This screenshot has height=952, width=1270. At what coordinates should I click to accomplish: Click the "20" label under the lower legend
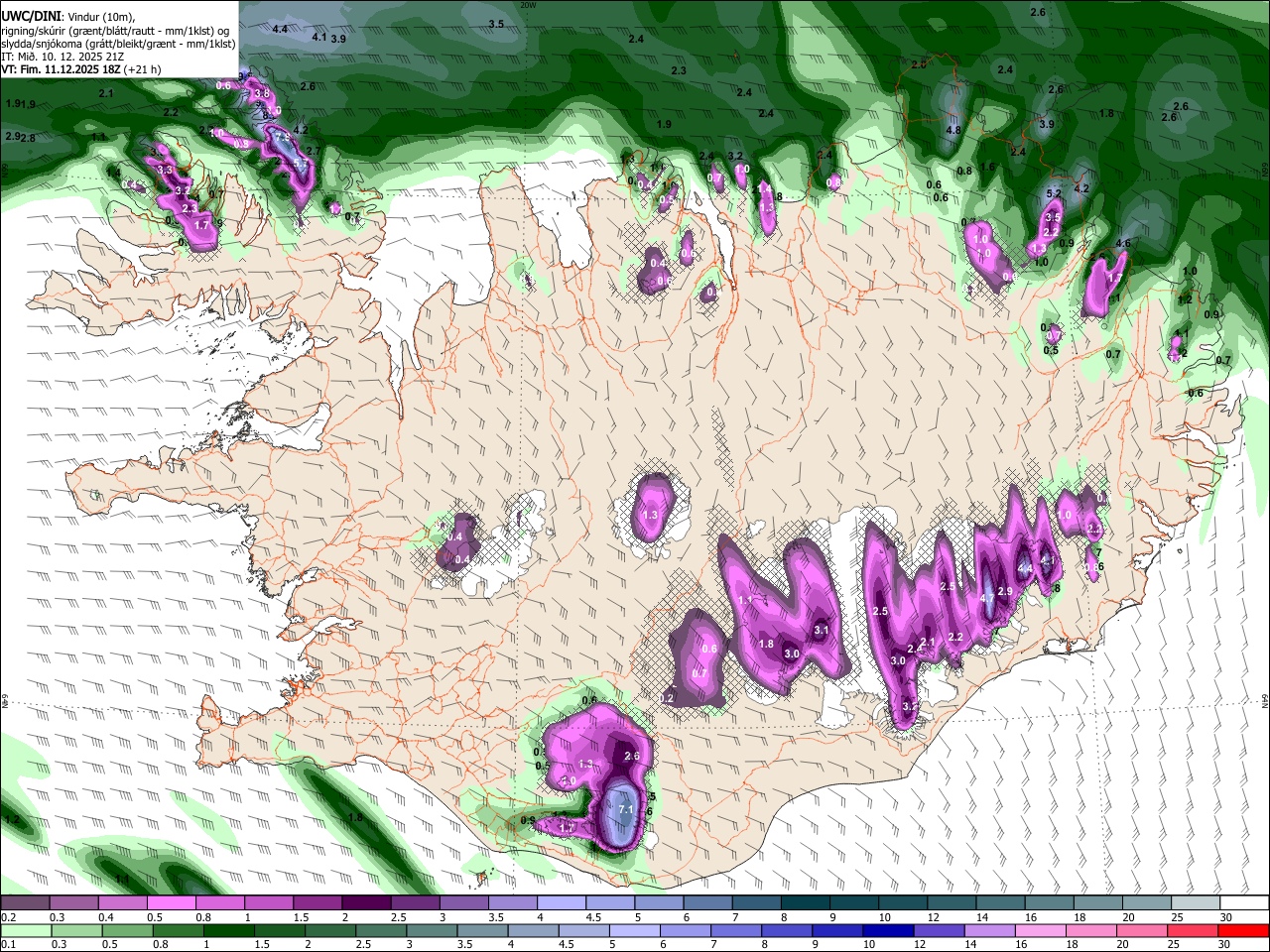(1123, 945)
